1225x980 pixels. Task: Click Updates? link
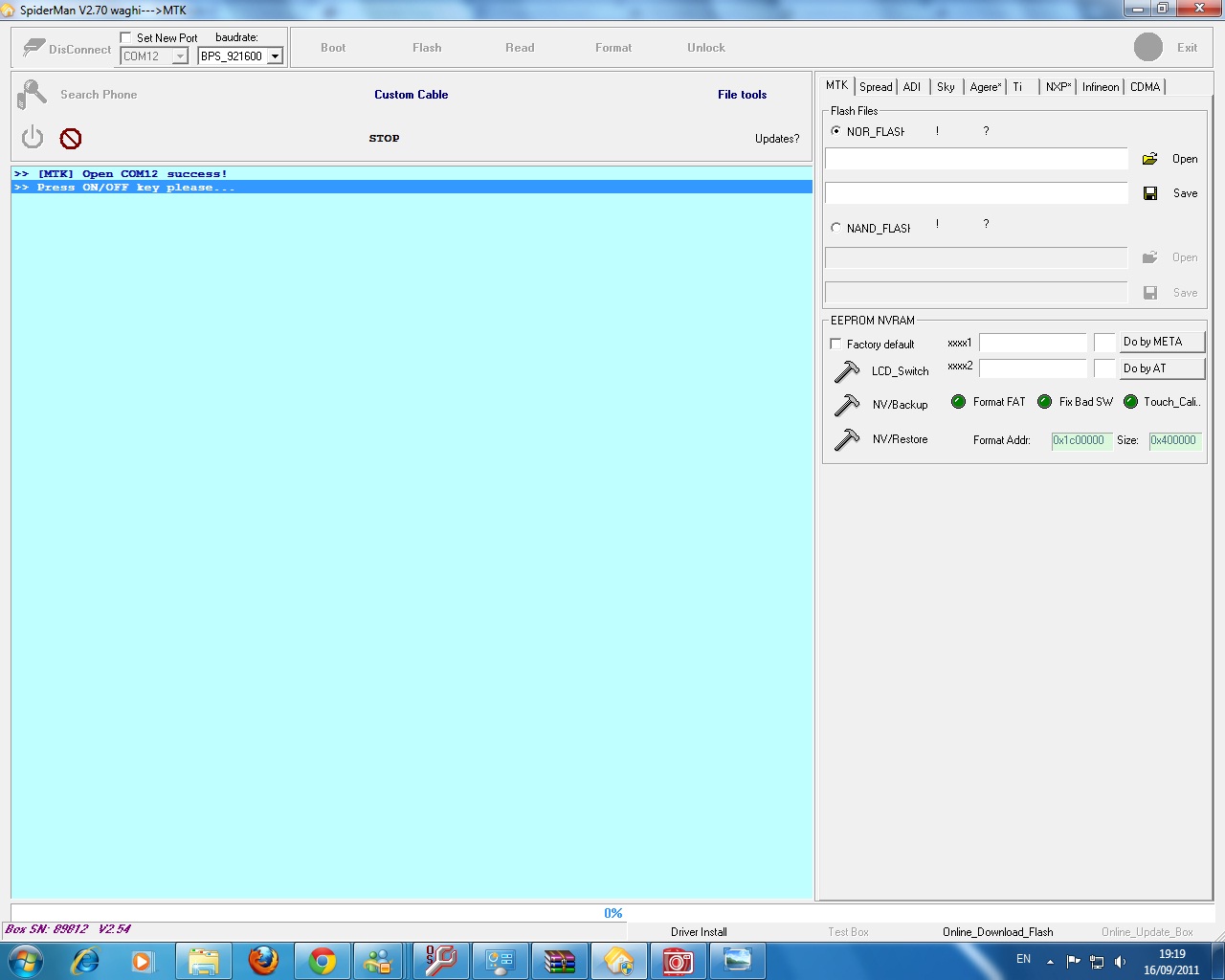777,139
